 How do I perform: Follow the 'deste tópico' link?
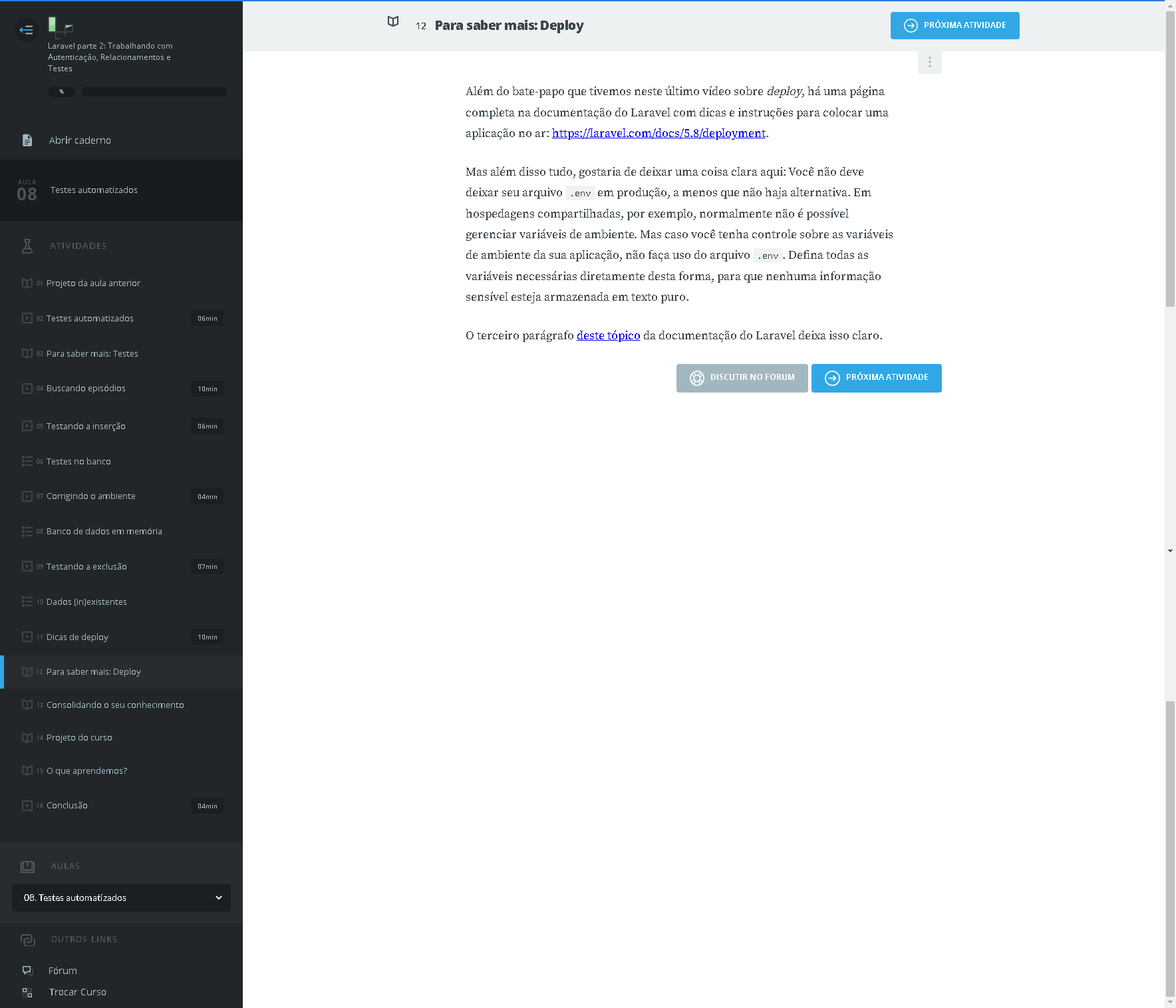[608, 335]
